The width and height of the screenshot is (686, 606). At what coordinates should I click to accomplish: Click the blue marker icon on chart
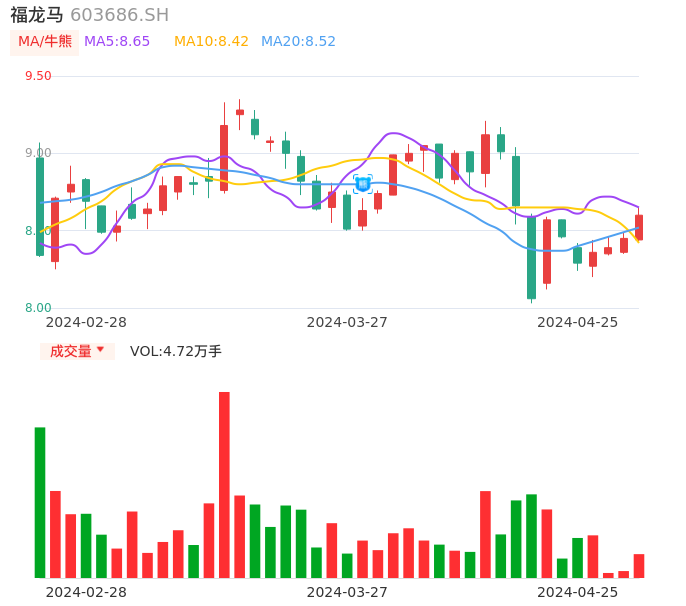pyautogui.click(x=363, y=184)
